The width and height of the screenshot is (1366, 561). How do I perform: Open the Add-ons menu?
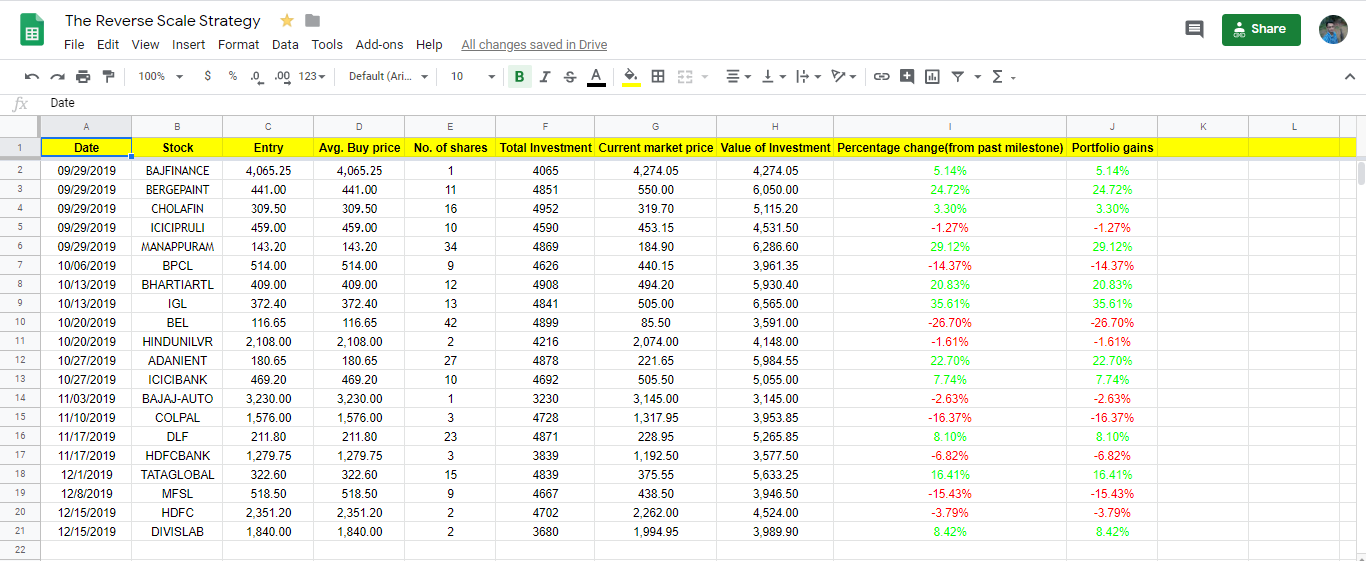[x=379, y=44]
